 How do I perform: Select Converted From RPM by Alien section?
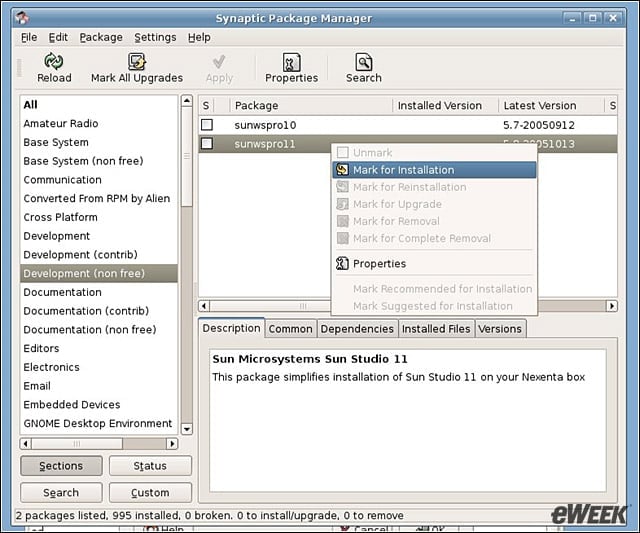point(99,198)
